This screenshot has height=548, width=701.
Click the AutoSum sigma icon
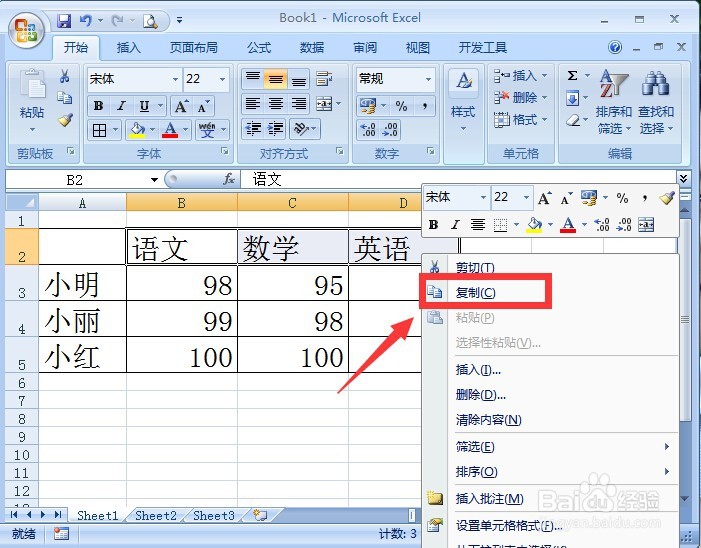(572, 75)
